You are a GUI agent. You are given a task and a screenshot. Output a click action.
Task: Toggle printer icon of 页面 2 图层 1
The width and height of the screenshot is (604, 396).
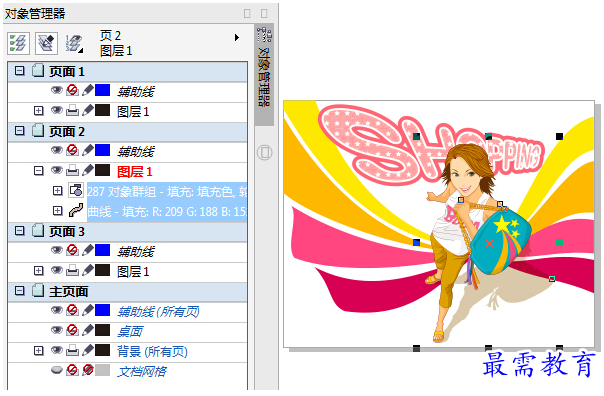(72, 170)
